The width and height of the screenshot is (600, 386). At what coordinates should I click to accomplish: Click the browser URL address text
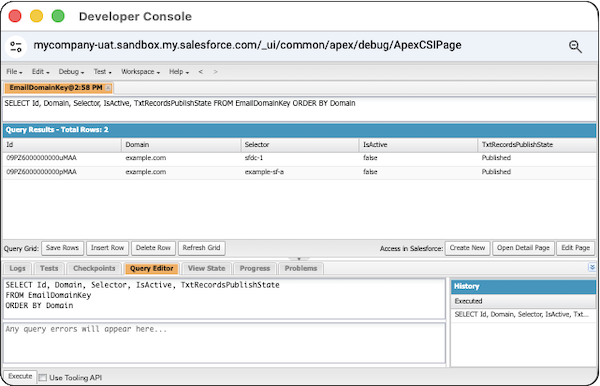click(247, 45)
